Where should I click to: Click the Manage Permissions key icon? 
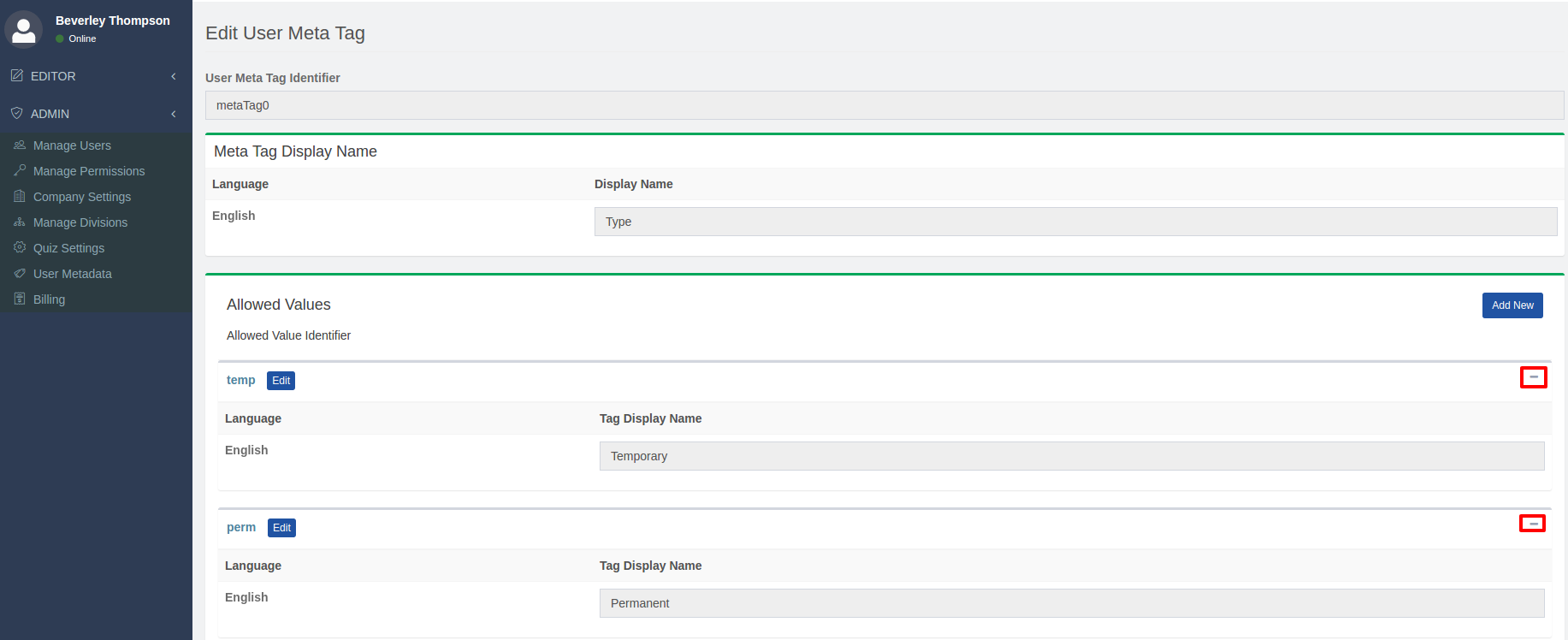[x=20, y=171]
